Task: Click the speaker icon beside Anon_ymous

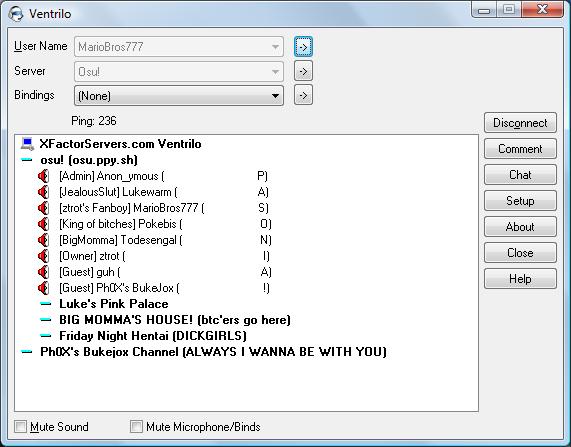Action: 43,176
